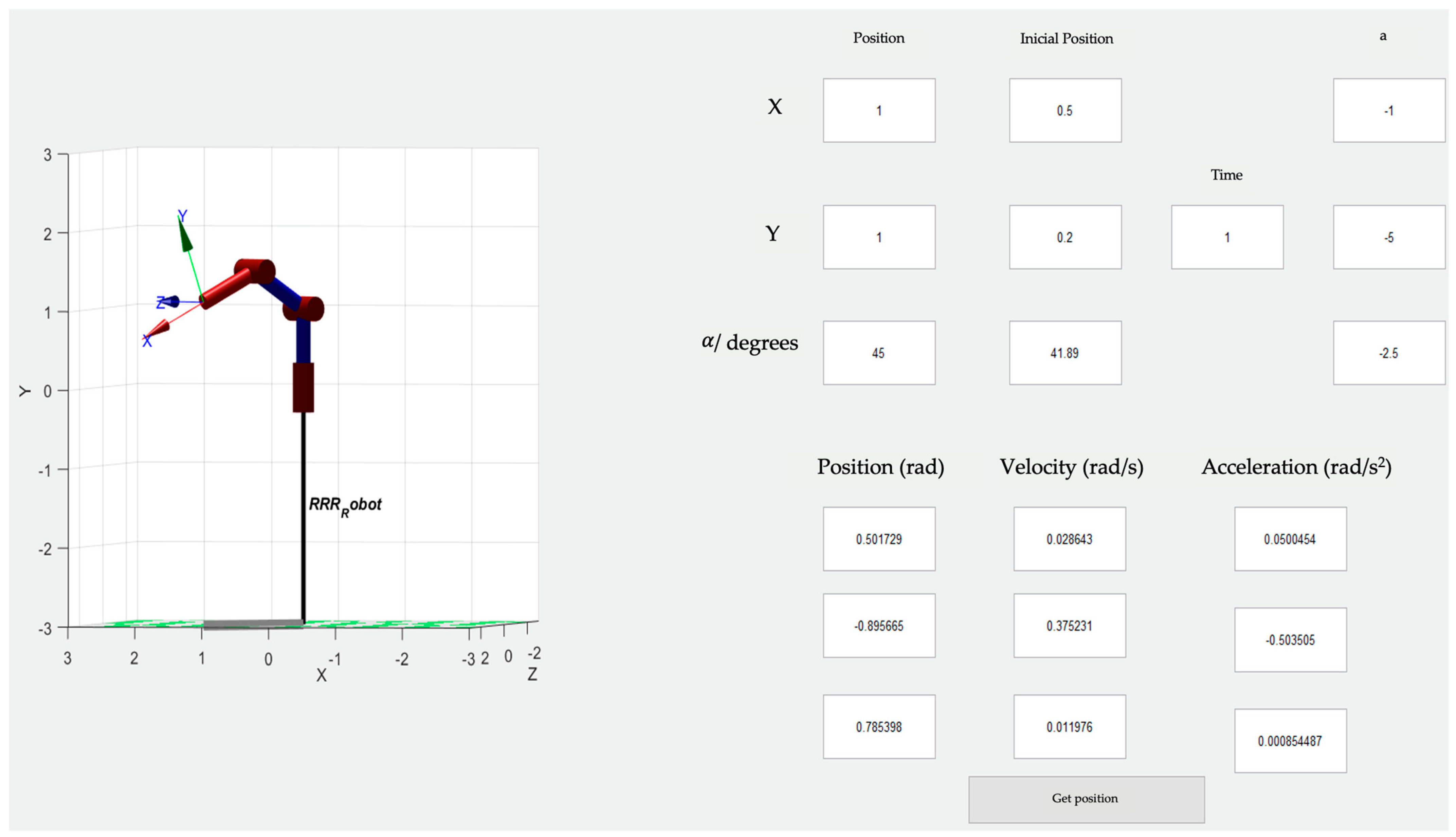
Task: Focus the Position α degrees field showing 45
Action: [879, 352]
